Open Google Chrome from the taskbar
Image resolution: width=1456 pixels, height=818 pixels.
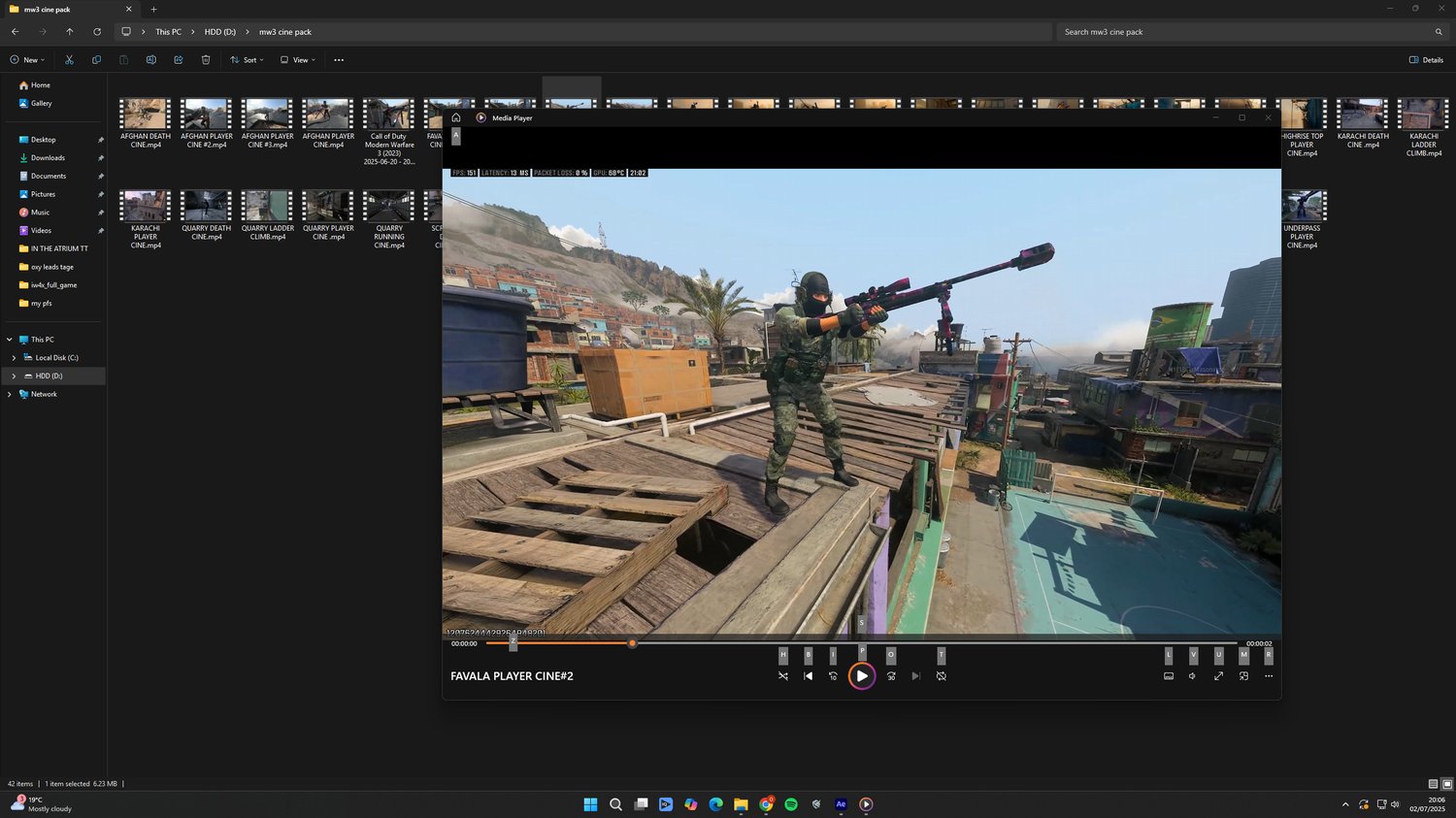click(767, 804)
